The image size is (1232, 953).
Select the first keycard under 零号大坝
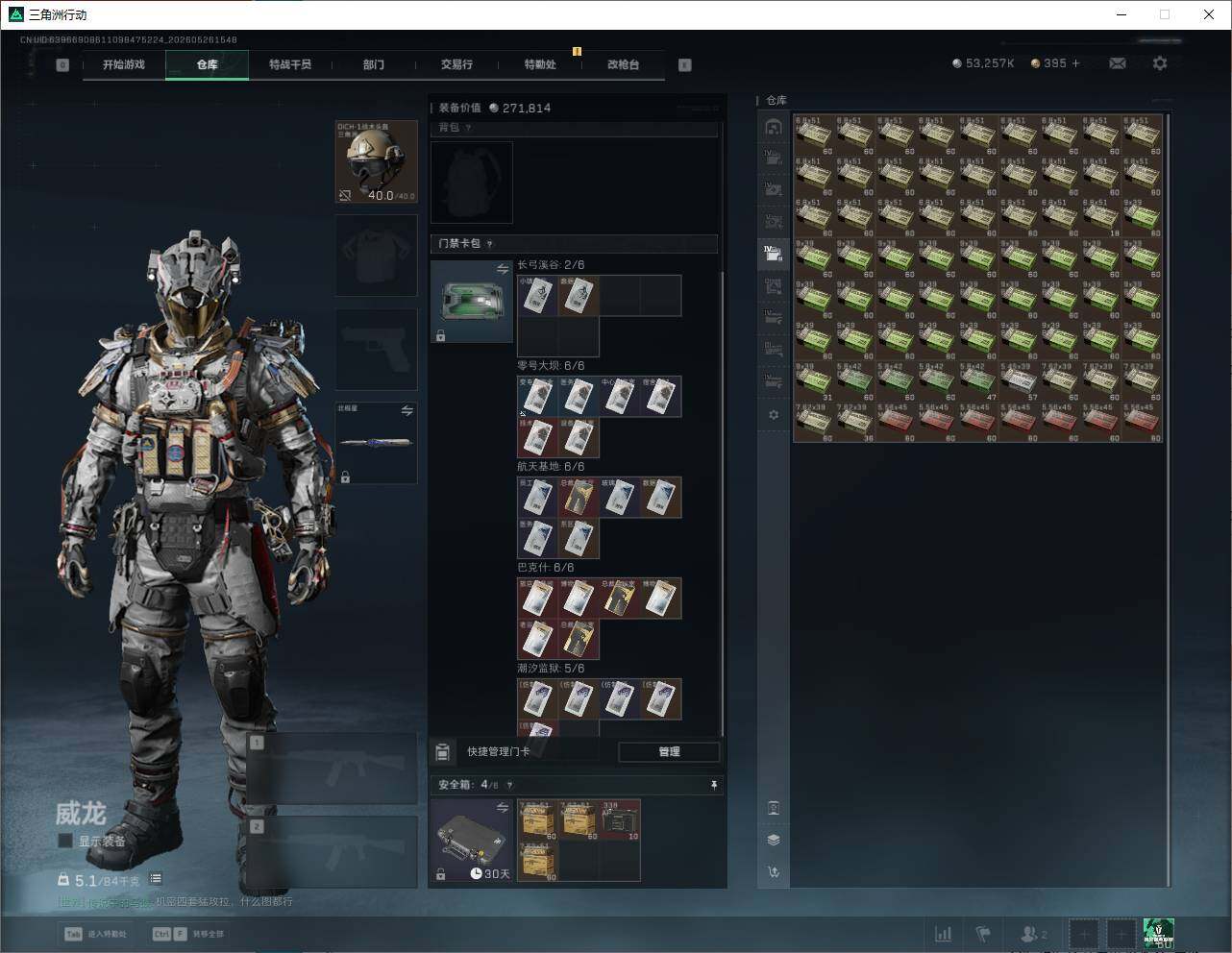[x=537, y=397]
